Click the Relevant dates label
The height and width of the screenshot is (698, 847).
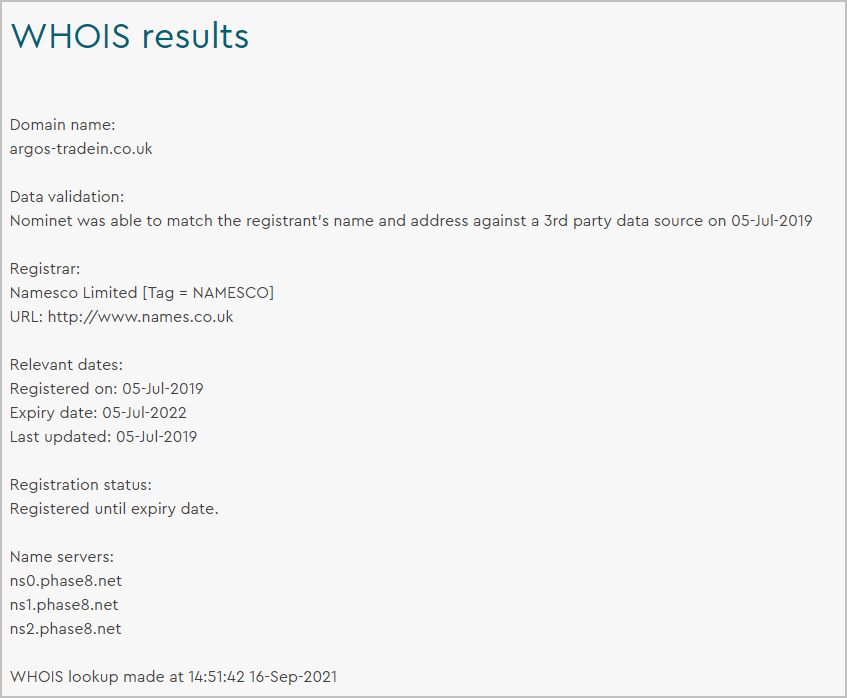(66, 365)
